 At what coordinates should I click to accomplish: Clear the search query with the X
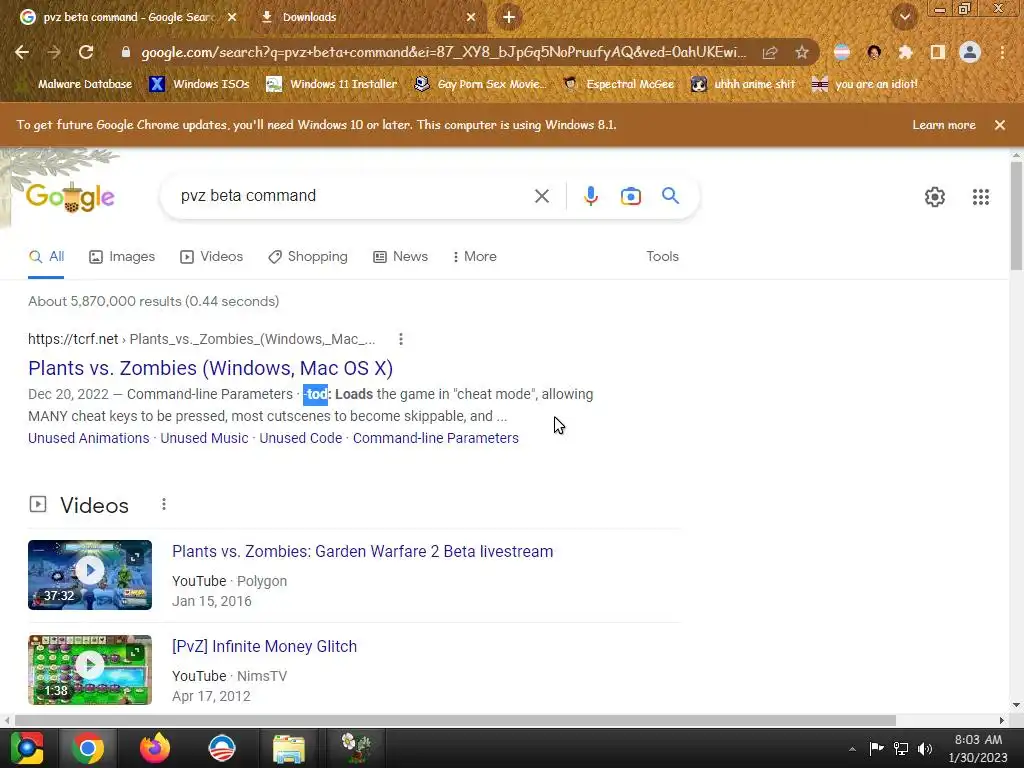pos(541,196)
